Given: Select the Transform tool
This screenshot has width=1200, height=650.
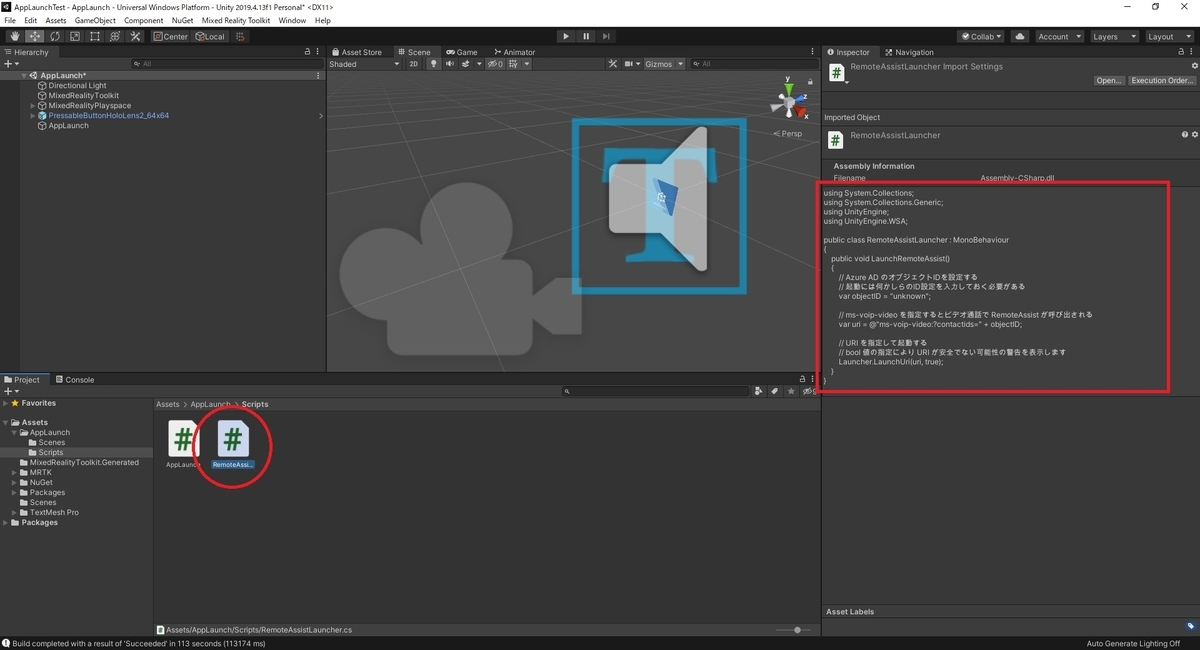Looking at the screenshot, I should point(114,36).
